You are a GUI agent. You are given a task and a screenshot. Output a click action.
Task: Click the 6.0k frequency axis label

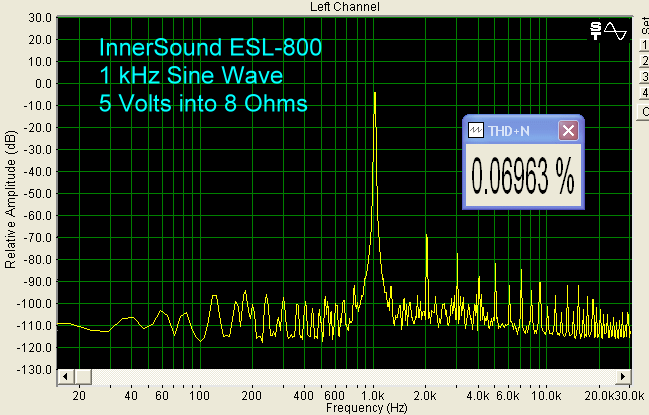point(508,396)
